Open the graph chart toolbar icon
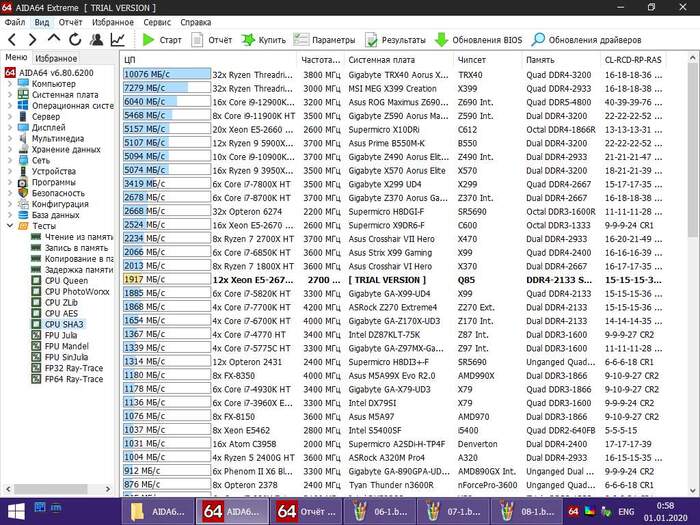700x525 pixels. (117, 40)
